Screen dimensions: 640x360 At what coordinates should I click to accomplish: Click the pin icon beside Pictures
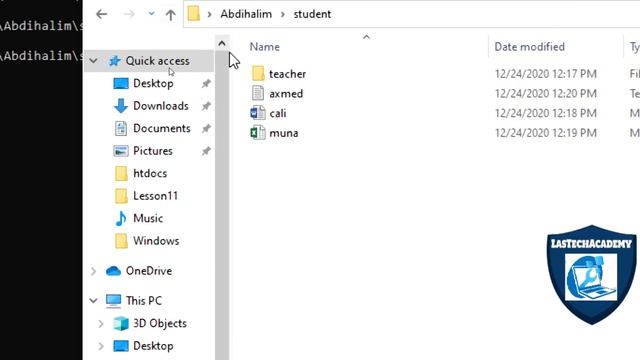(x=206, y=151)
